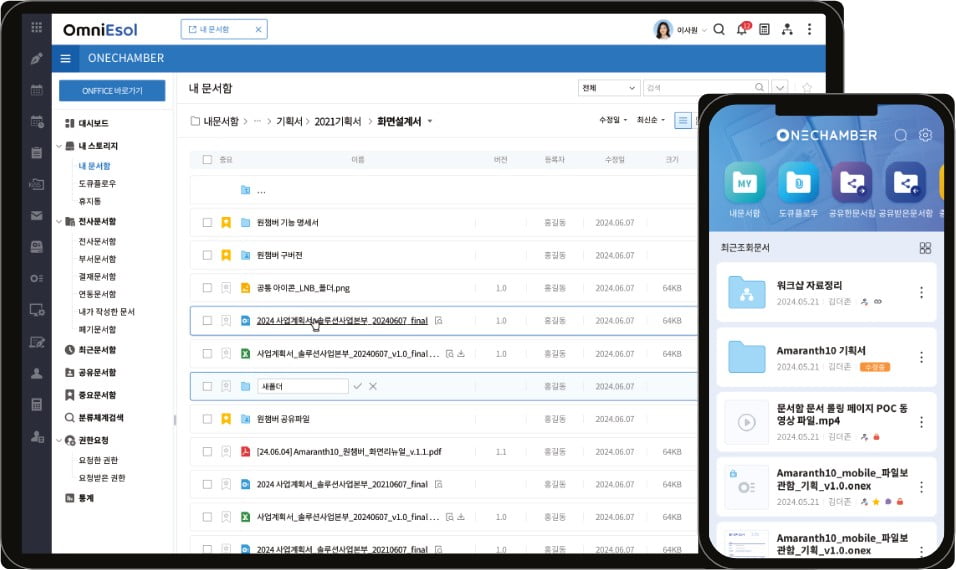This screenshot has height=570, width=956.
Task: Click the ONFFICE 바로가기 button
Action: 112,91
